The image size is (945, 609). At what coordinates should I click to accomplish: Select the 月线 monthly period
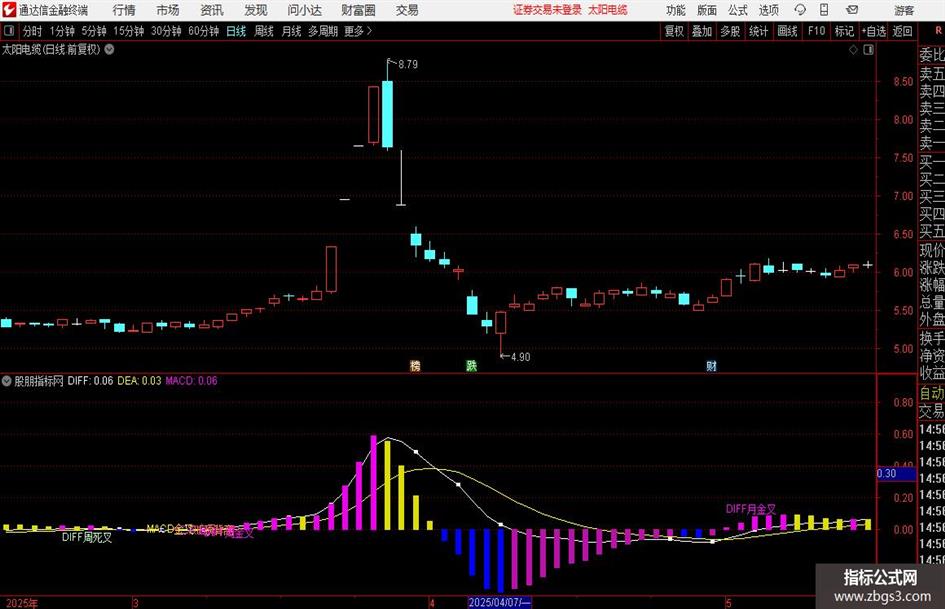(291, 31)
